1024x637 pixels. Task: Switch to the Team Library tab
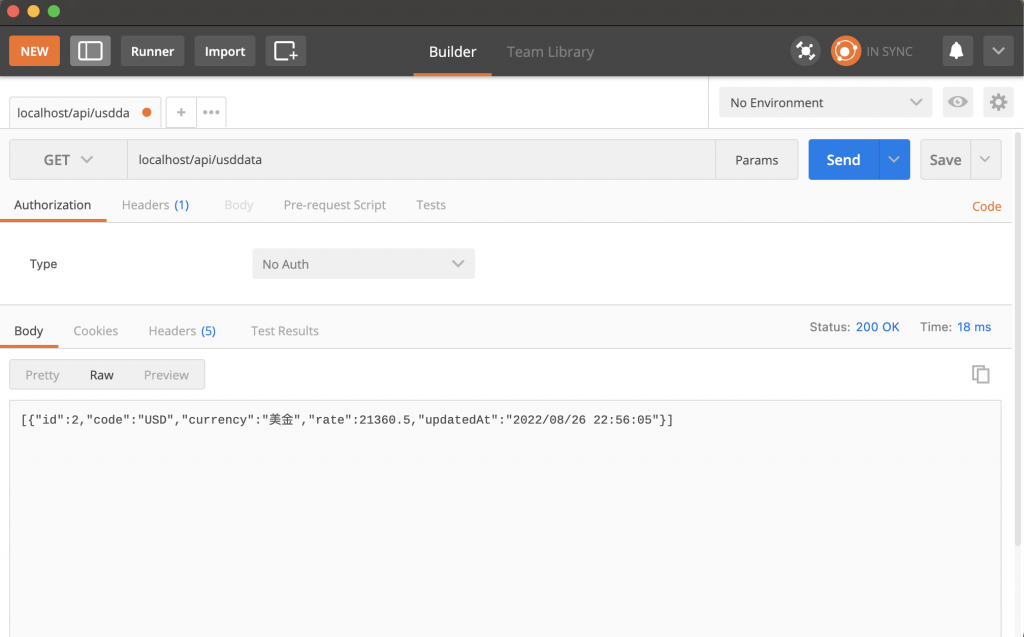pos(551,52)
